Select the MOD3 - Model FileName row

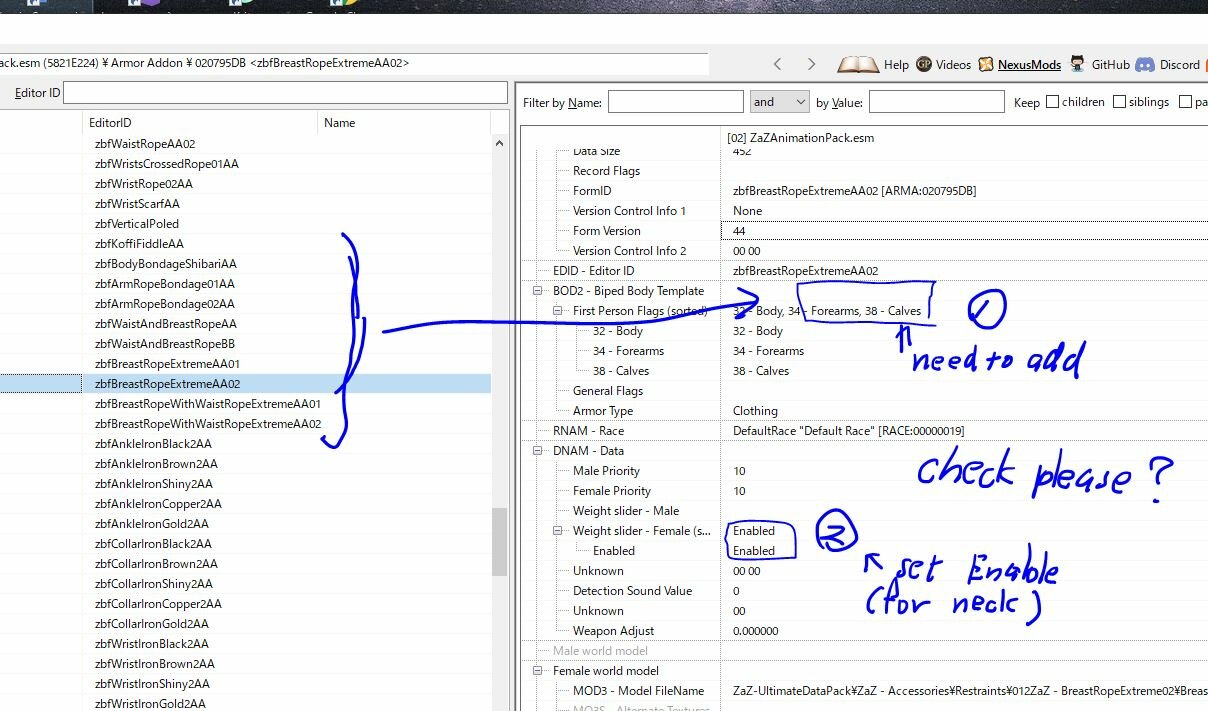coord(638,691)
